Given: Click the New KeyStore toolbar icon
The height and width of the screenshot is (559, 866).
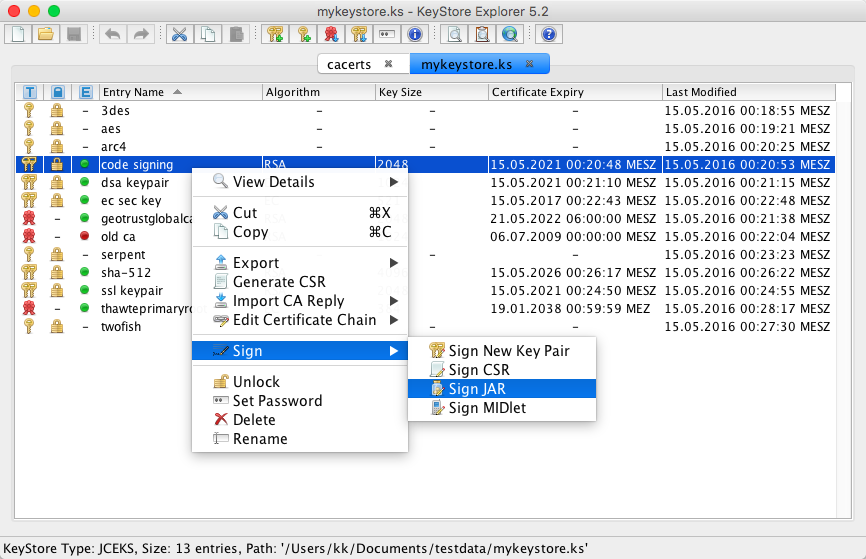Looking at the screenshot, I should click(x=18, y=34).
